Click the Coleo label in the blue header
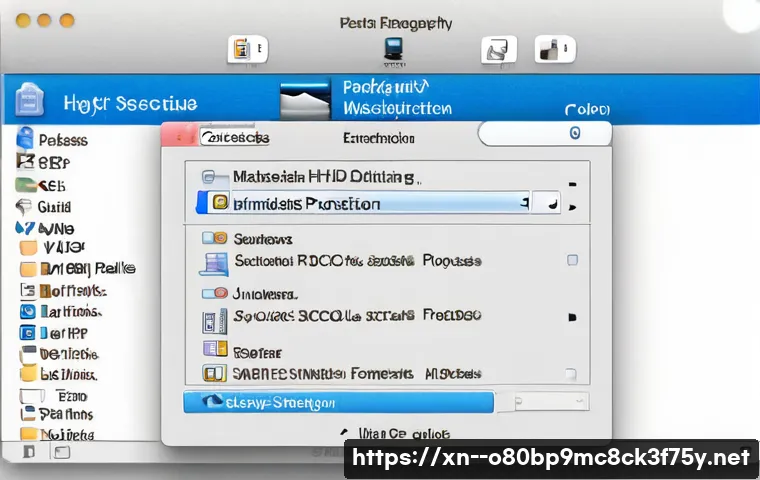760x480 pixels. (x=588, y=108)
